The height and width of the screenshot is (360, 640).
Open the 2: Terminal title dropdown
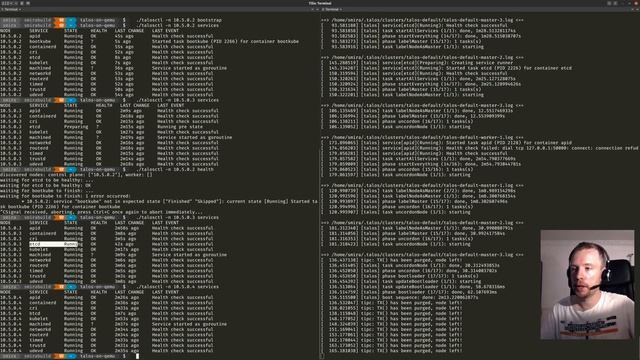(332, 9)
